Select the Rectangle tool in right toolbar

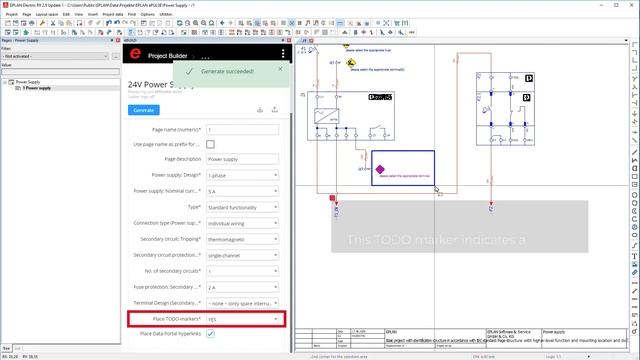635,177
